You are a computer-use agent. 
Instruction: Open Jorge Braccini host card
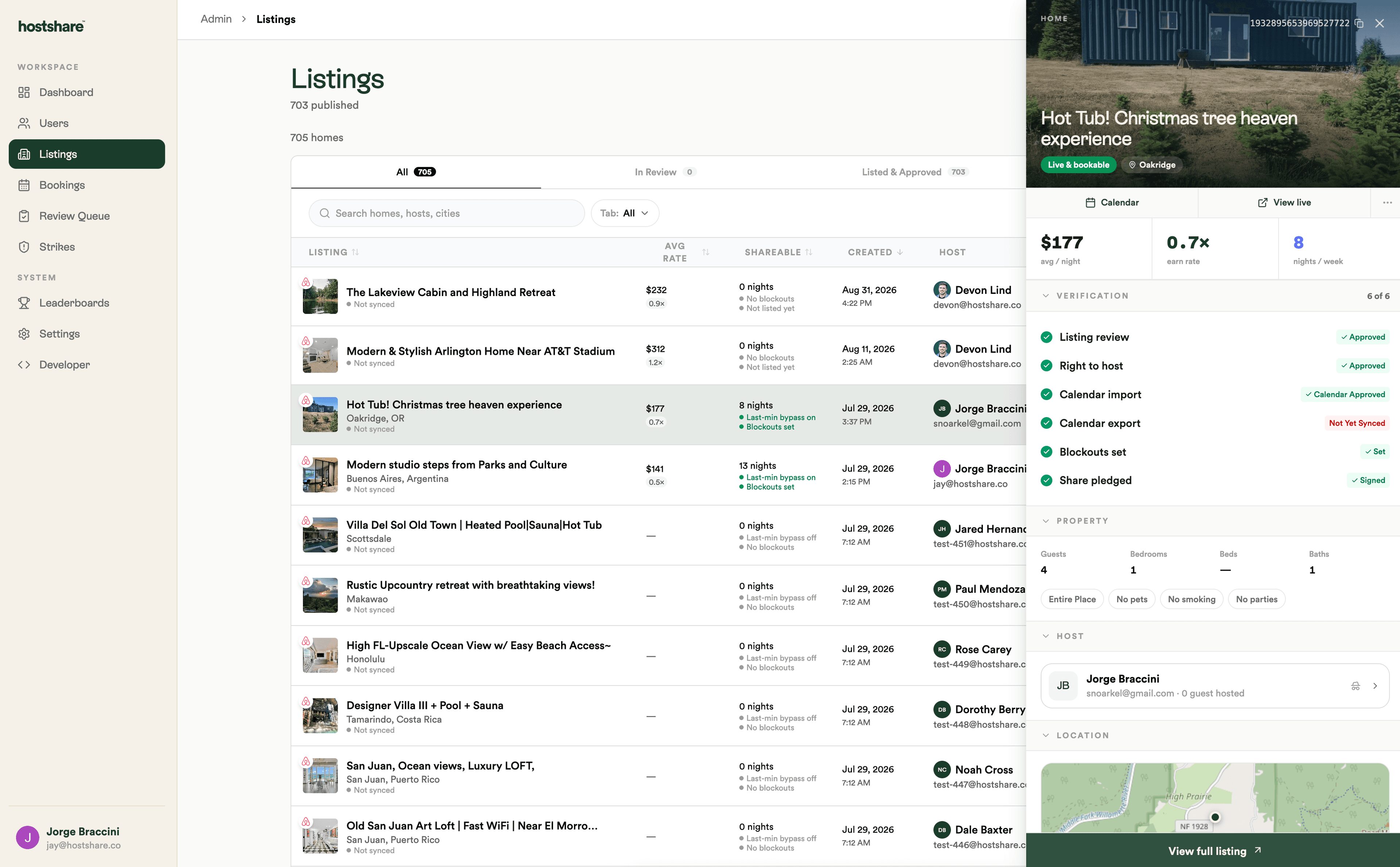coord(1215,686)
